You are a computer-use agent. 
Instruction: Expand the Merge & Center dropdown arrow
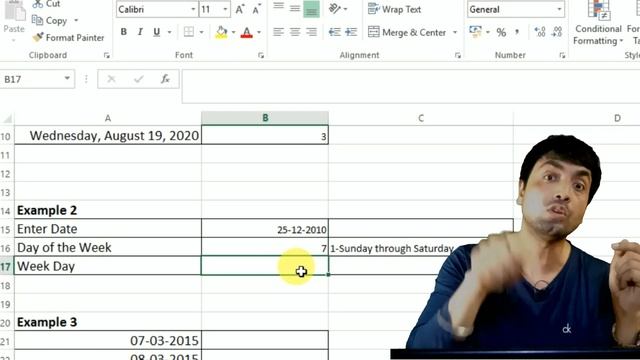pyautogui.click(x=455, y=32)
